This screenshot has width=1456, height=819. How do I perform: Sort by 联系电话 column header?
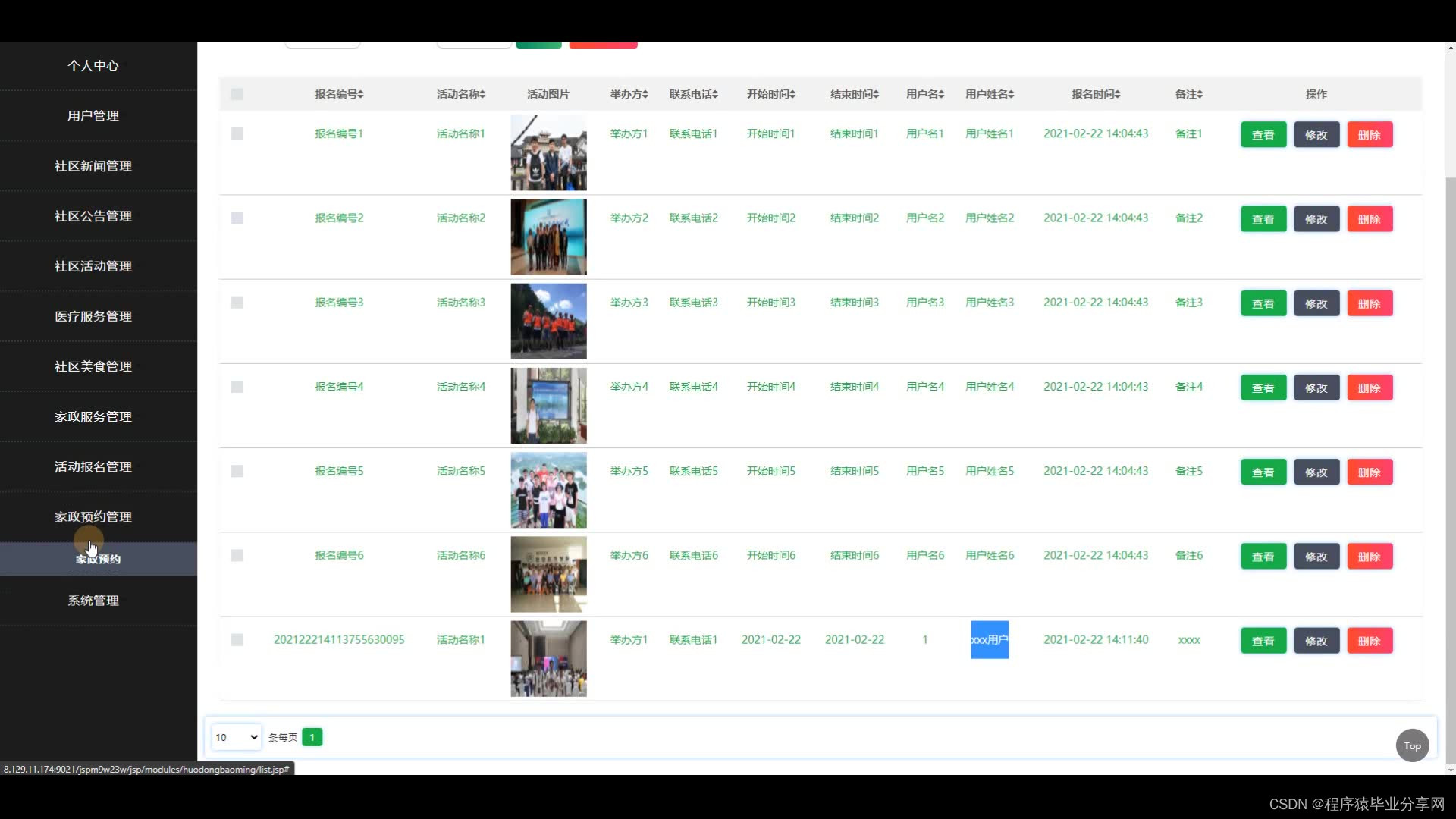[693, 94]
